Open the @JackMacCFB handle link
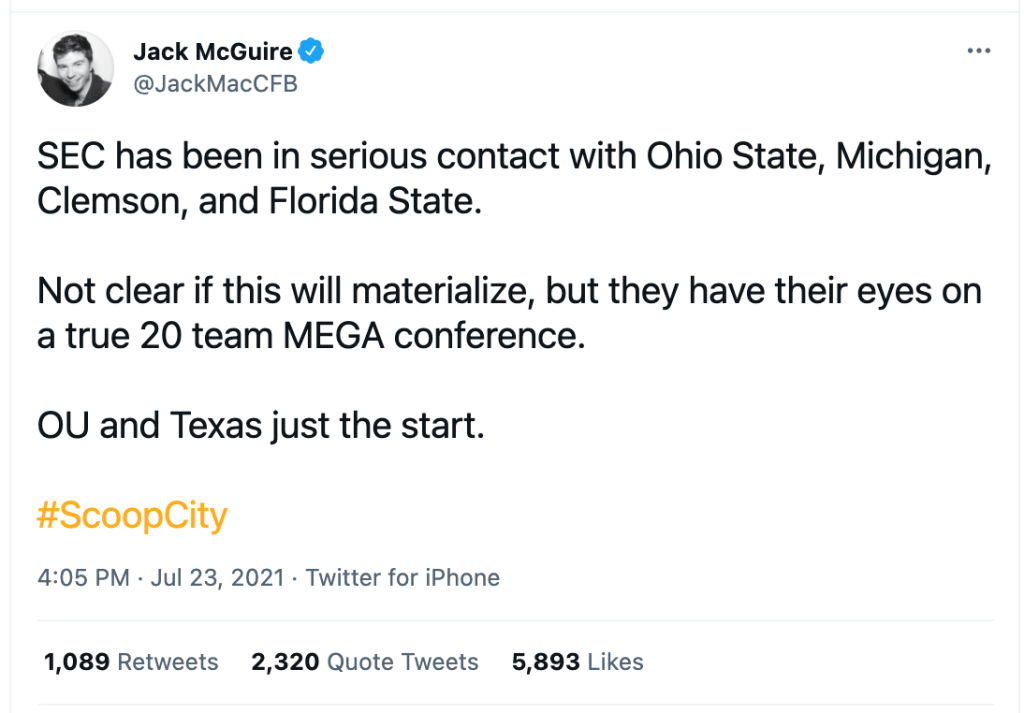The width and height of the screenshot is (1024, 713). [215, 84]
